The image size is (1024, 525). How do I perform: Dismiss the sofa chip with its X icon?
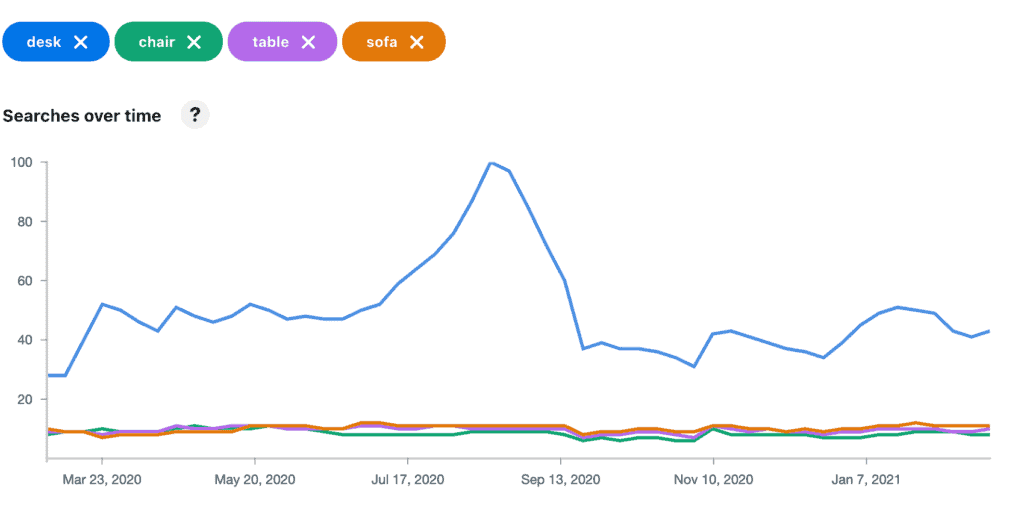417,42
